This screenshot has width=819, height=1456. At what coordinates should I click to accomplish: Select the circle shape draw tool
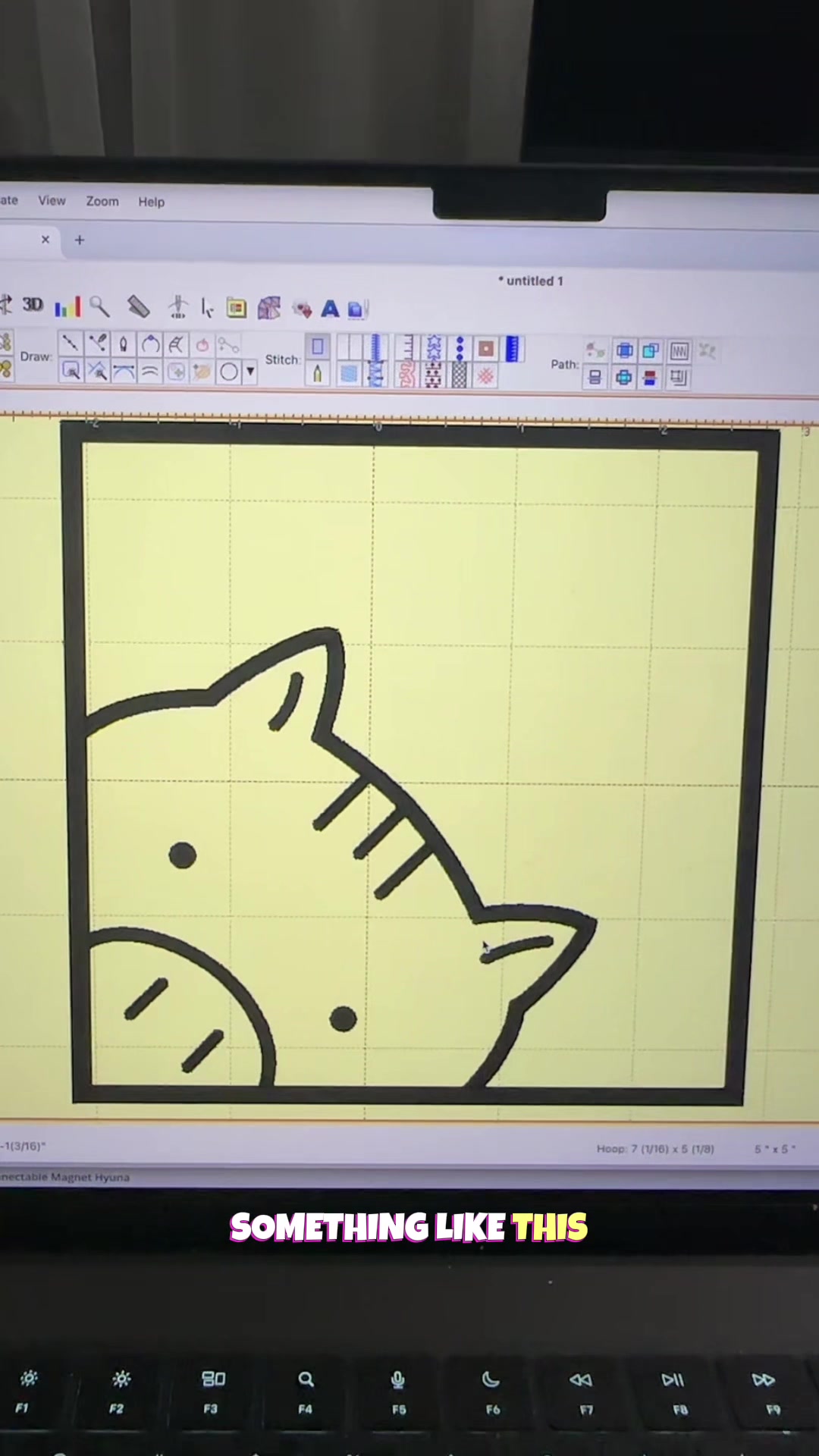click(228, 372)
